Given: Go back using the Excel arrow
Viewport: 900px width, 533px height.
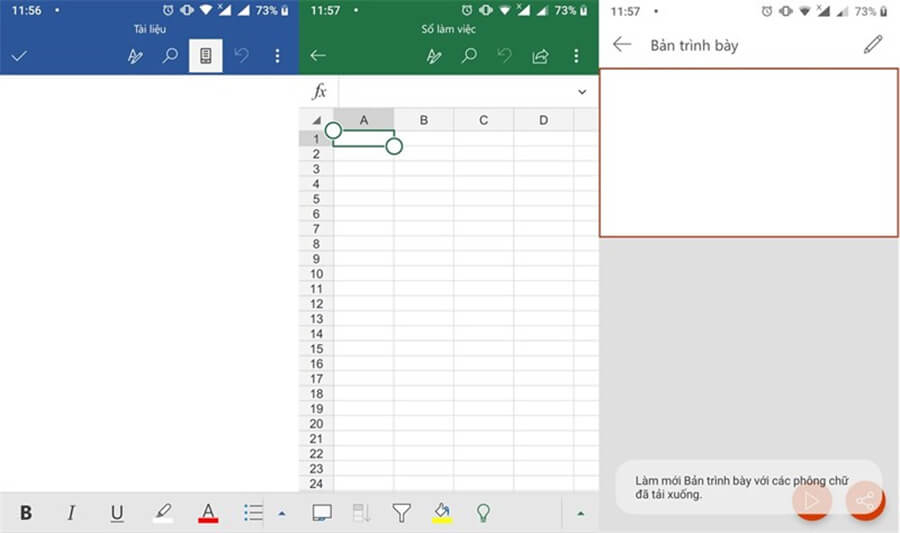Looking at the screenshot, I should tap(318, 55).
